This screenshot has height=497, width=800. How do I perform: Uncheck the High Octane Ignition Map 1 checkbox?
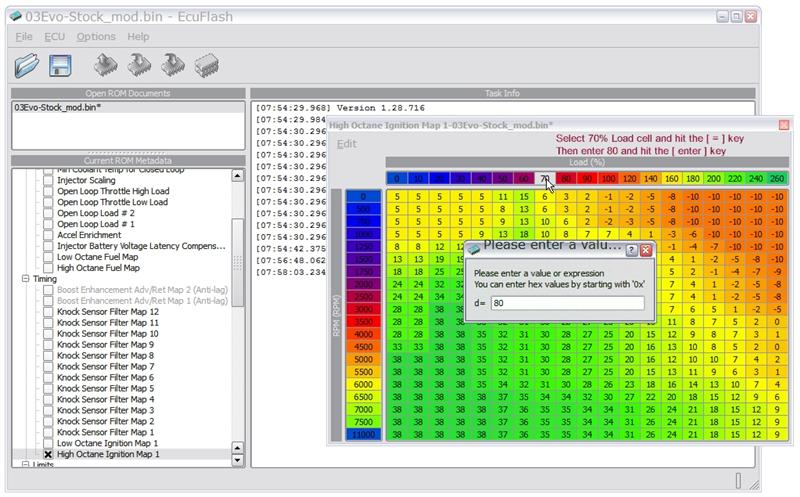coord(48,454)
